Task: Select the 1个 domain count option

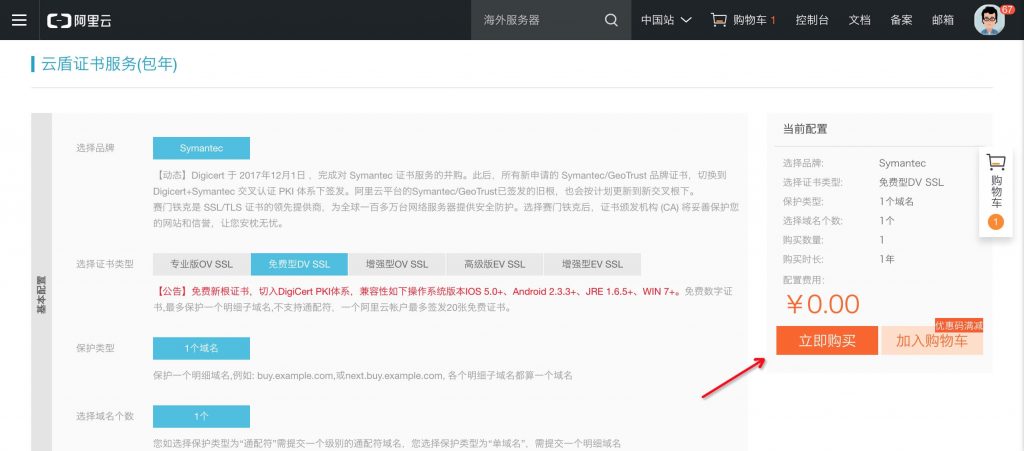Action: (201, 416)
